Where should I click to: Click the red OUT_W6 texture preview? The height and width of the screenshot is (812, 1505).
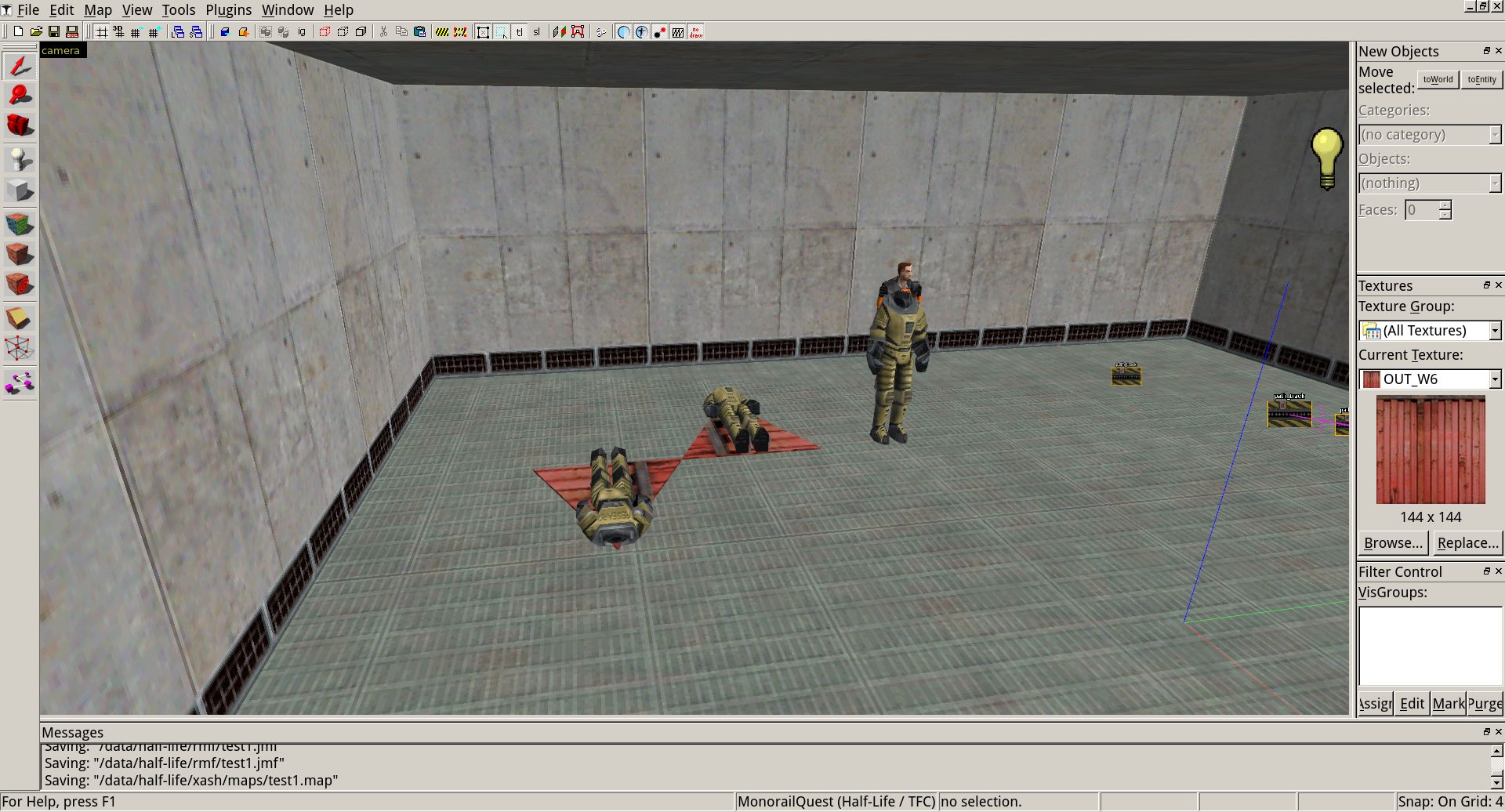[x=1431, y=450]
